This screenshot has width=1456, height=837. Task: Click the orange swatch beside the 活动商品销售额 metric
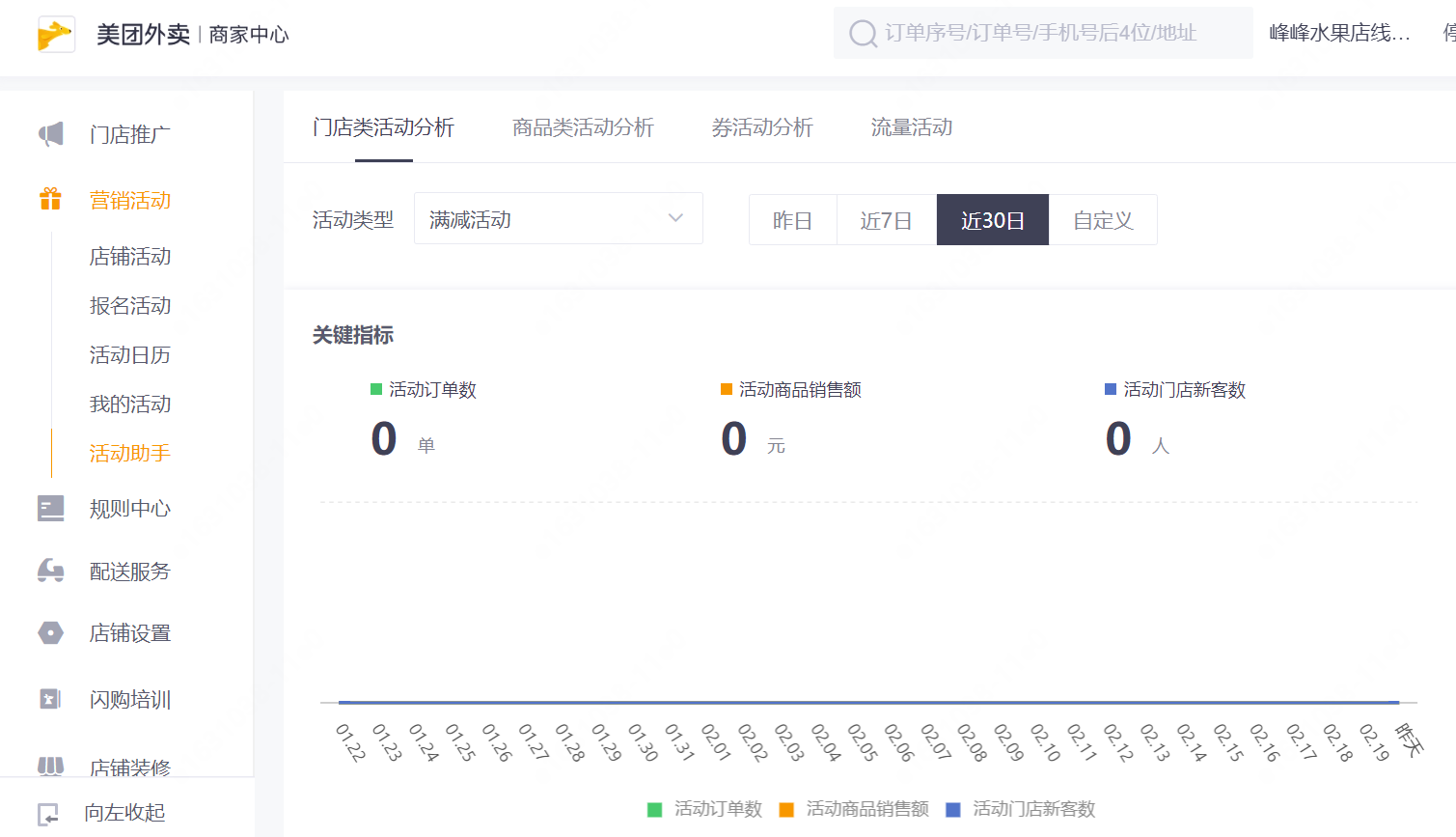(x=727, y=389)
